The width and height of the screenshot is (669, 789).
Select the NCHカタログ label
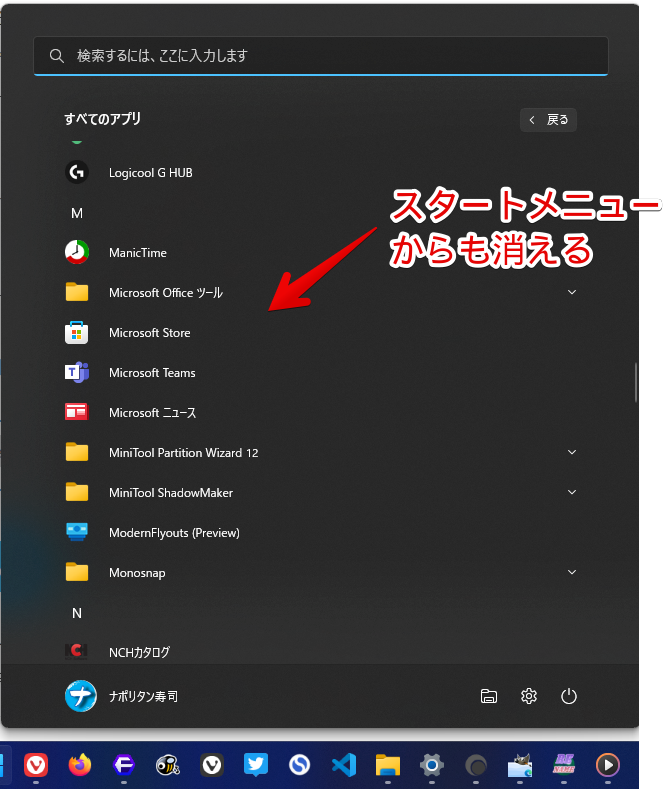click(x=139, y=652)
